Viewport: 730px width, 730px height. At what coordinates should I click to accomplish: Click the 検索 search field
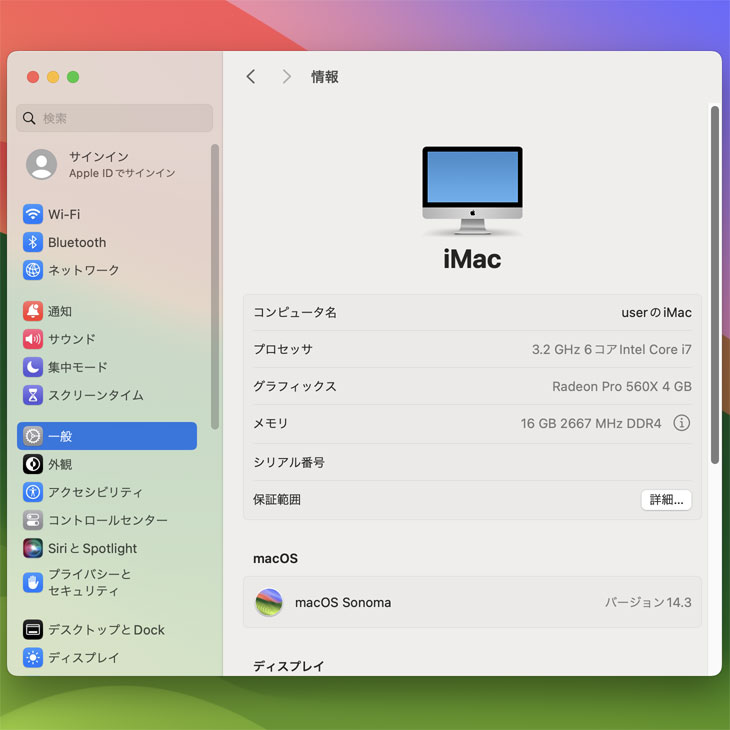coord(115,118)
